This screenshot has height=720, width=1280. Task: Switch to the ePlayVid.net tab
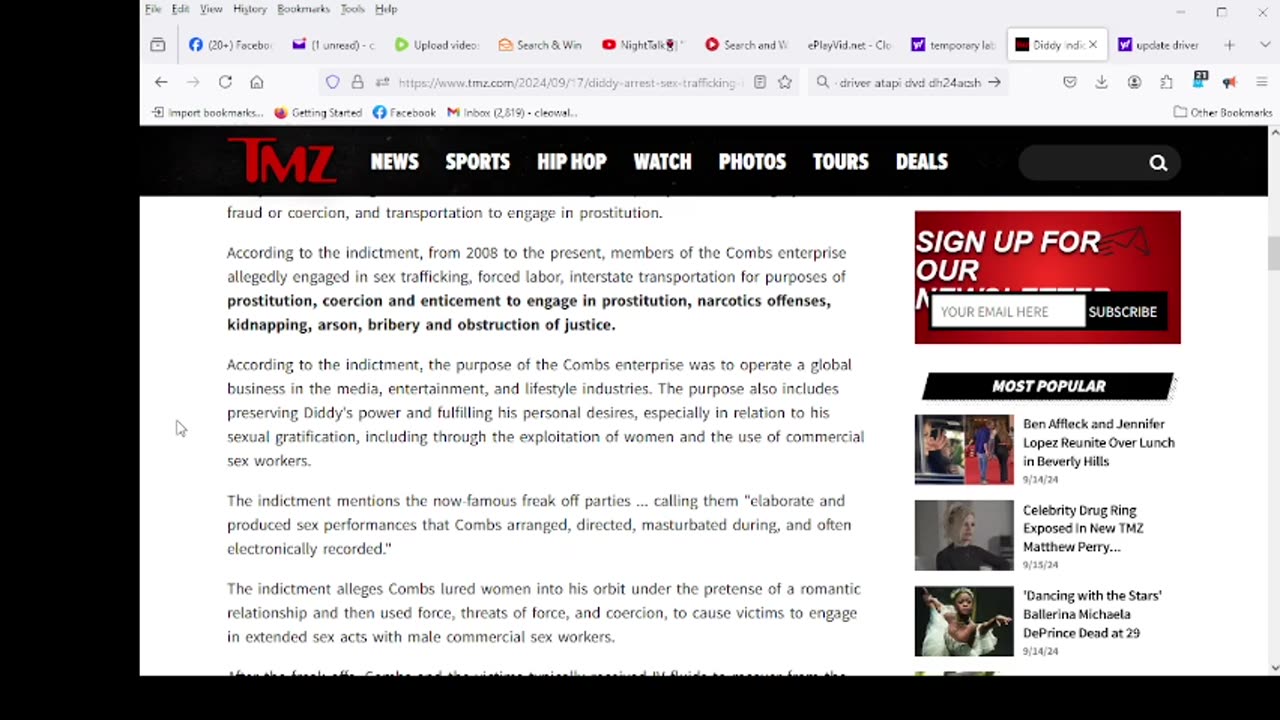(x=849, y=45)
